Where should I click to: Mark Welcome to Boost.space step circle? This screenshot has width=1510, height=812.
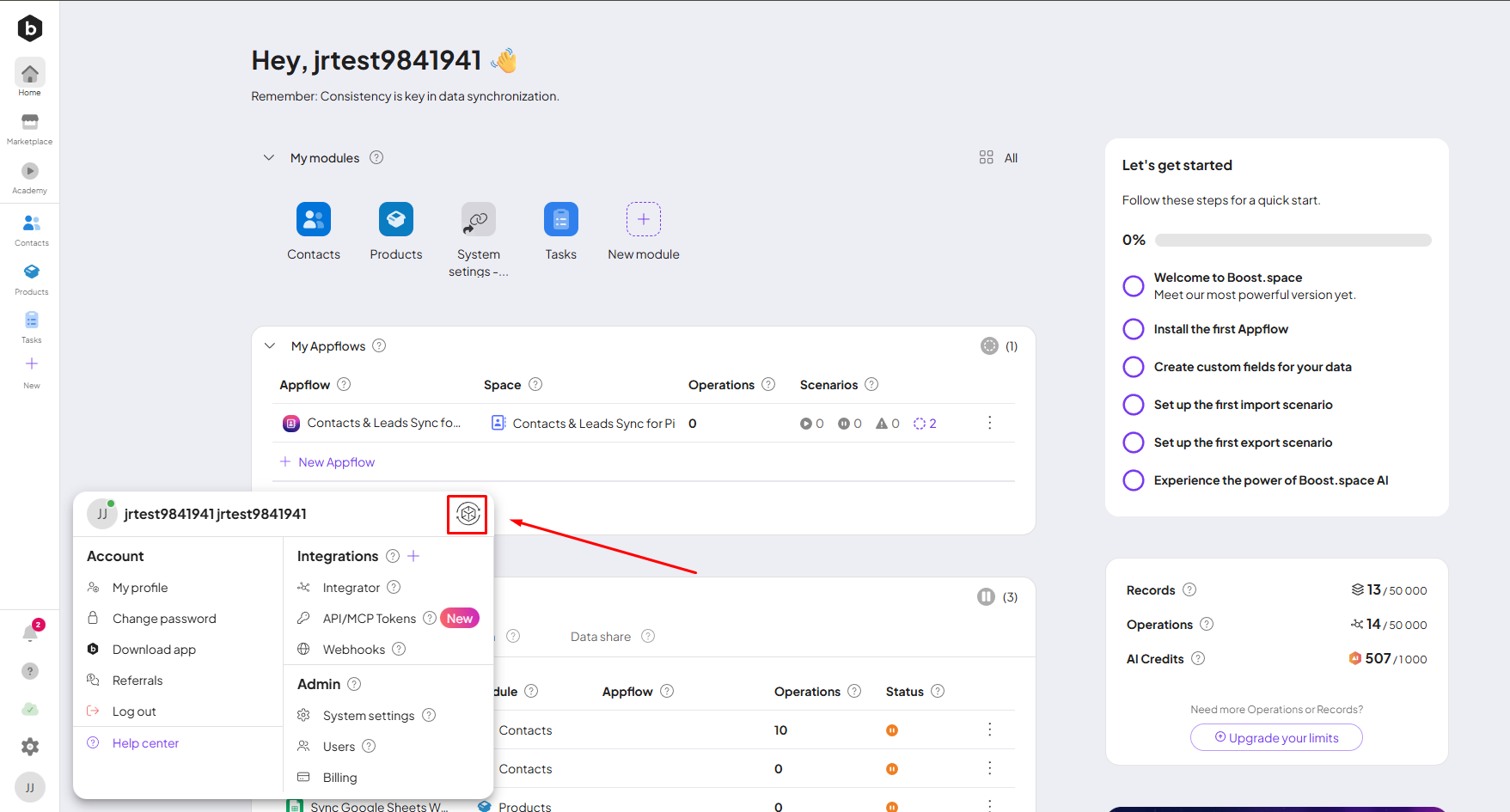[x=1134, y=286]
